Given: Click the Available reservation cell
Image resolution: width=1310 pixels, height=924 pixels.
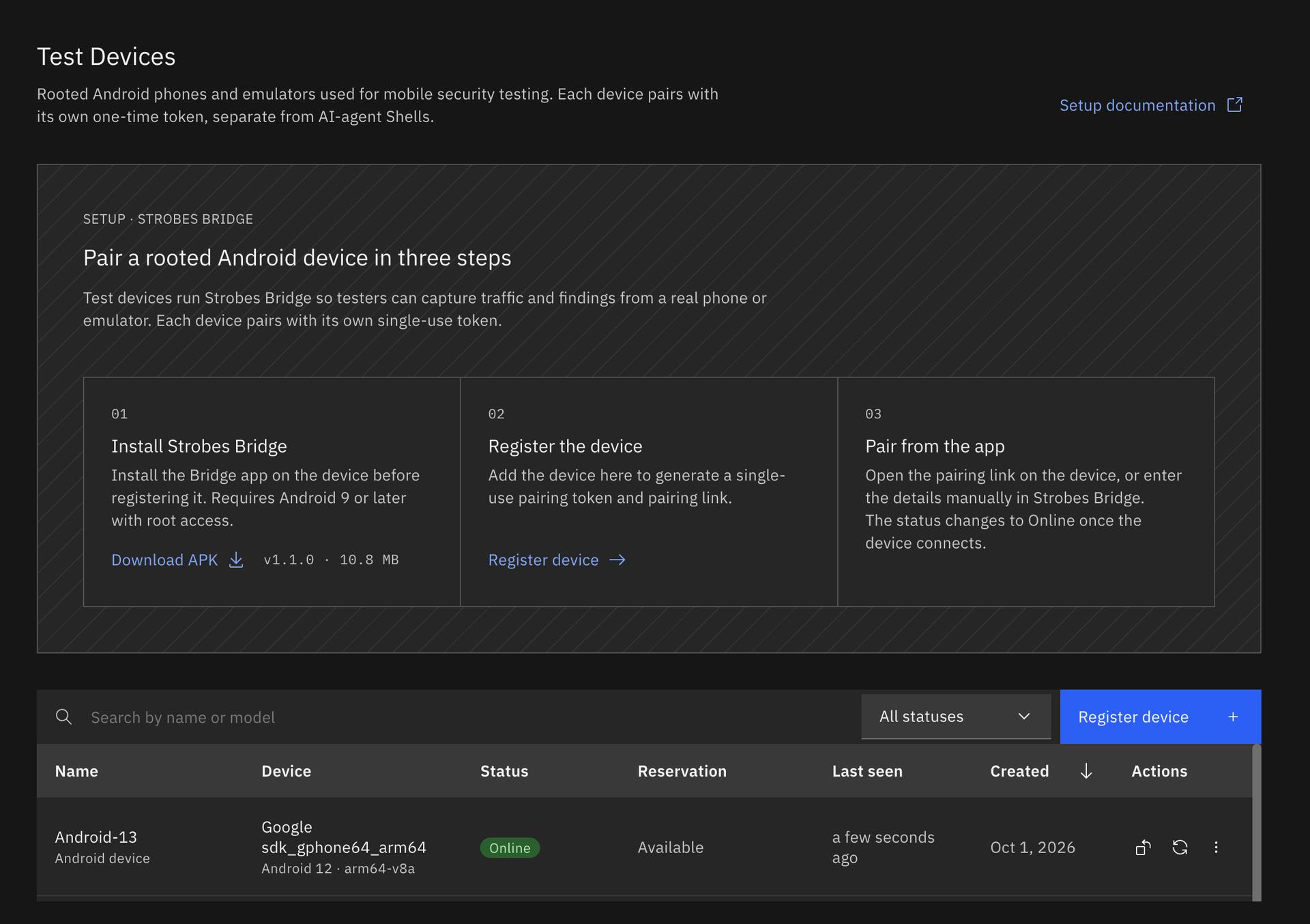Looking at the screenshot, I should (670, 847).
